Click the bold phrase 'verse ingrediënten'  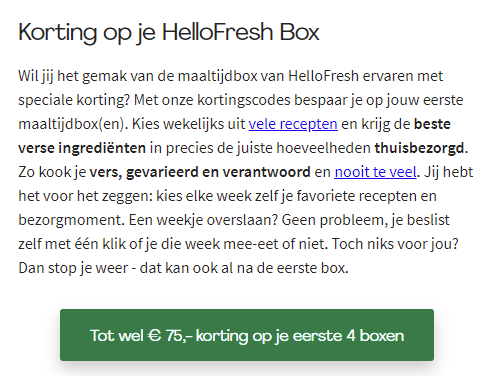click(82, 148)
